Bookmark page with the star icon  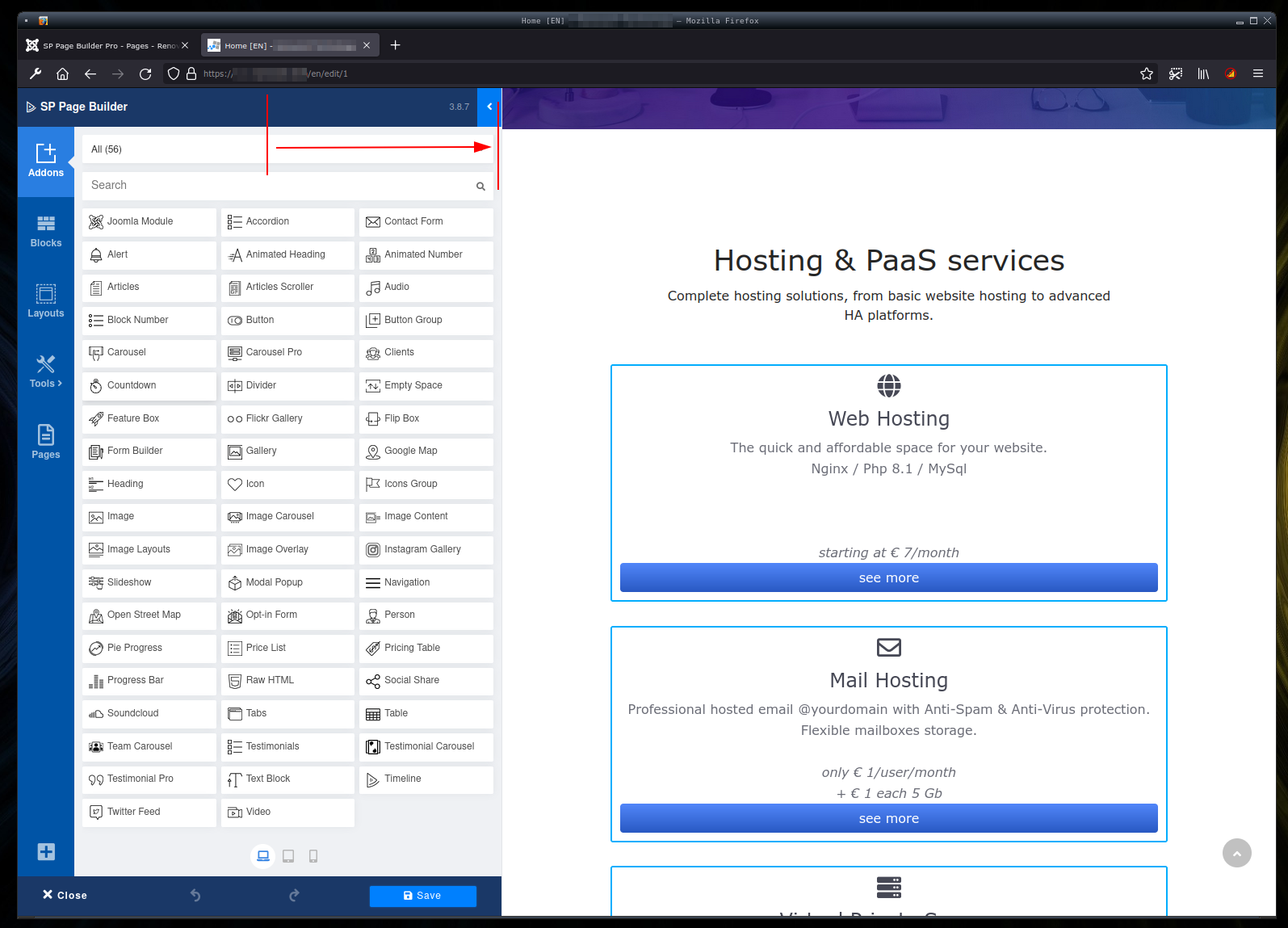click(x=1146, y=73)
